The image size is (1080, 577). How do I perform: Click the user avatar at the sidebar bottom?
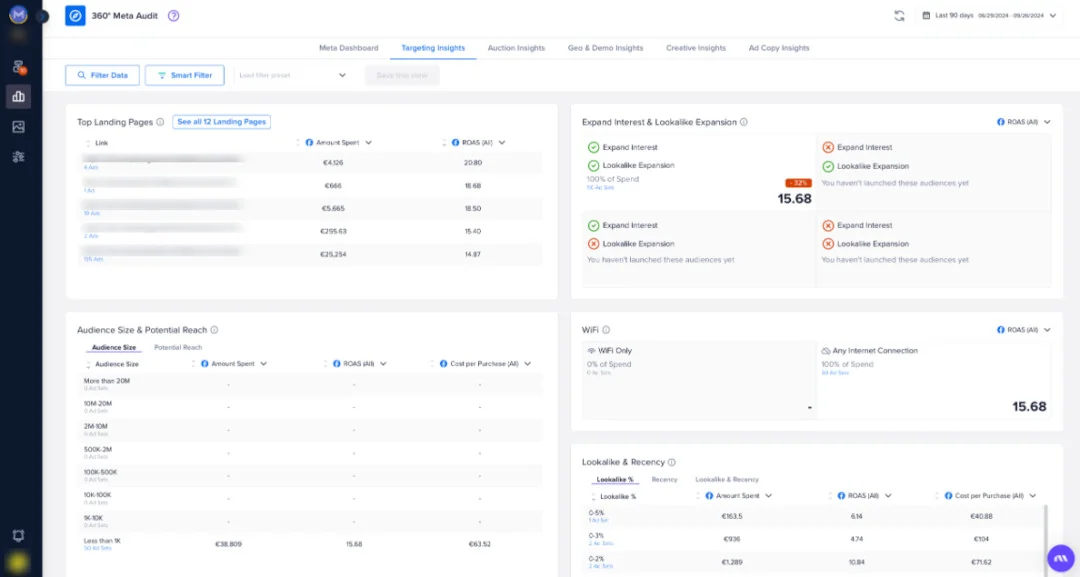pos(18,563)
